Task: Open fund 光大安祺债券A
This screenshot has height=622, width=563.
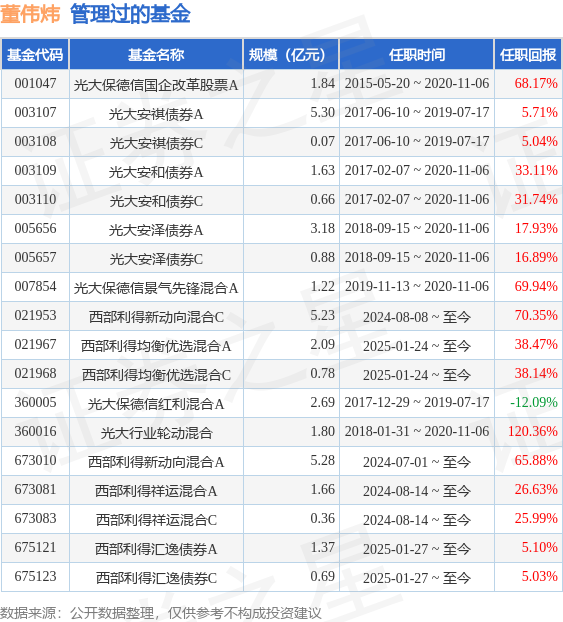Action: [156, 114]
